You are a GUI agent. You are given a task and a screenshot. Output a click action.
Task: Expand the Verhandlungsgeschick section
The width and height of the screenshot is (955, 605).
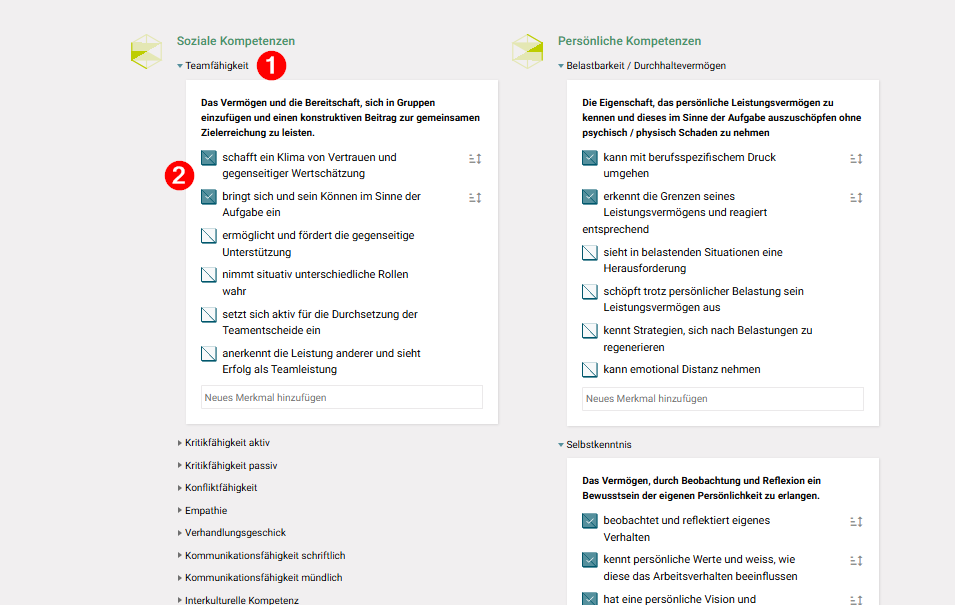coord(231,533)
